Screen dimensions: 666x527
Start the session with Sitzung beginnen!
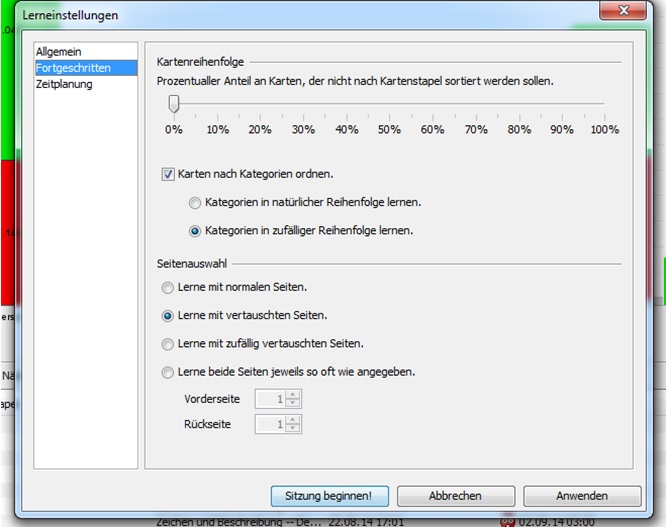[330, 496]
